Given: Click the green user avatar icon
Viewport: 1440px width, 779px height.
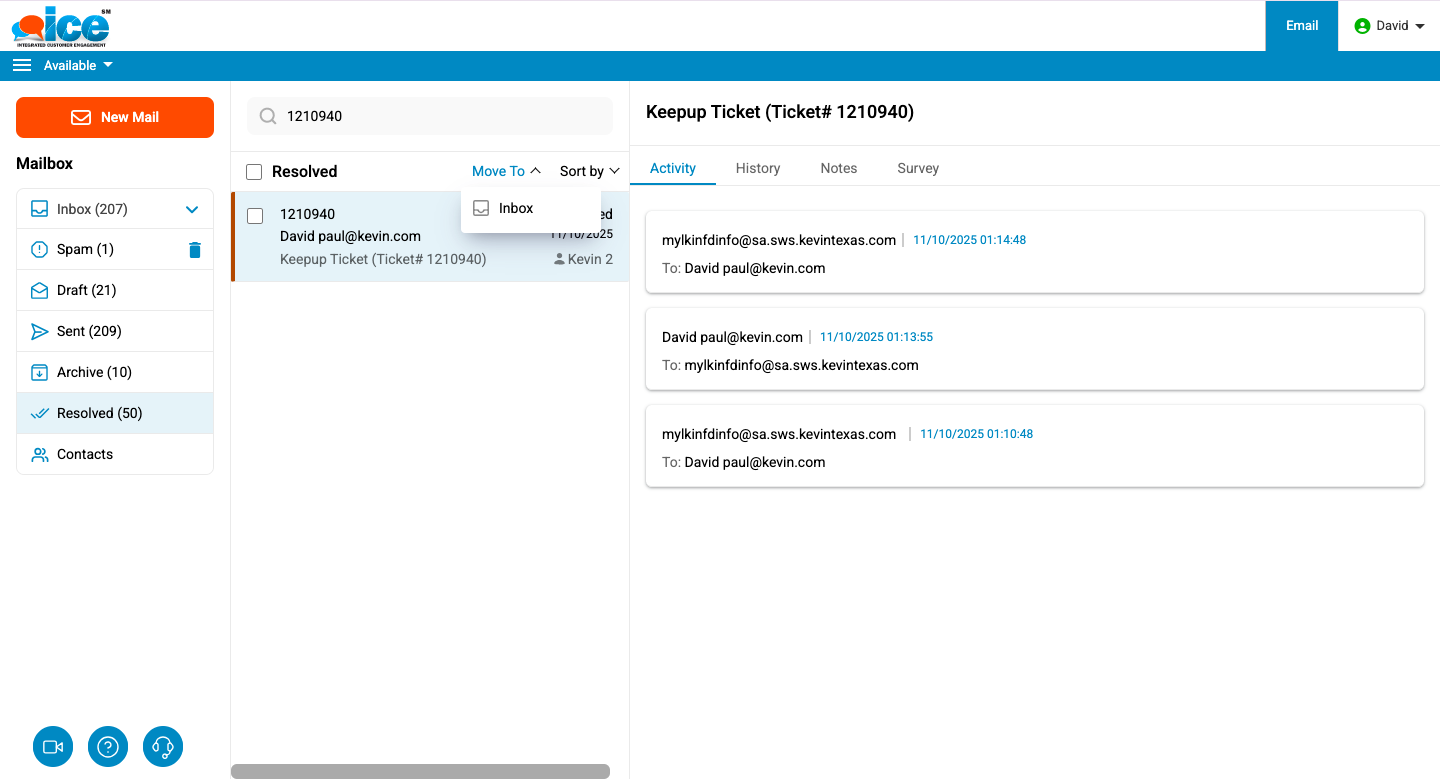Looking at the screenshot, I should point(1362,26).
